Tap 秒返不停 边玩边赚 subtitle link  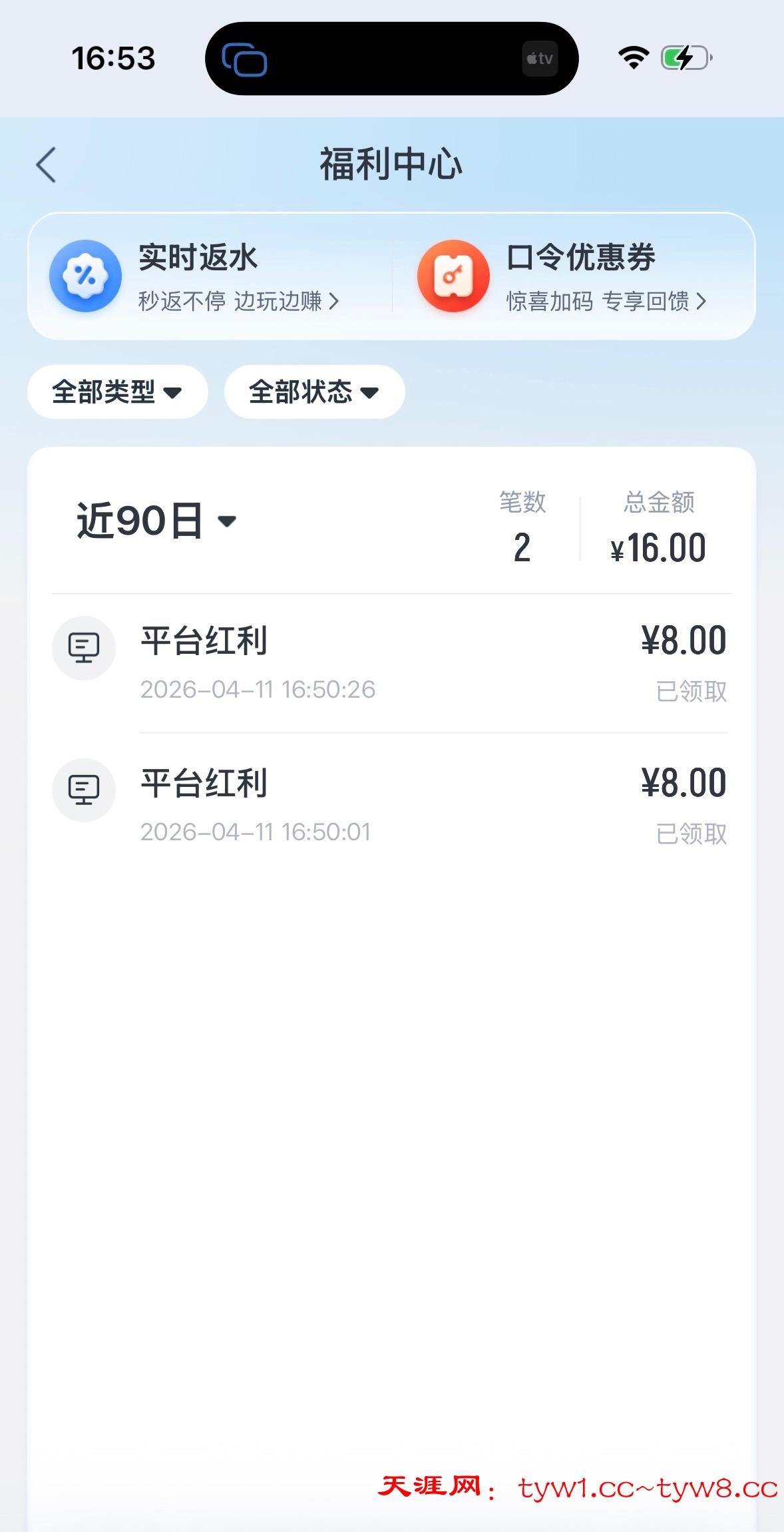coord(238,302)
